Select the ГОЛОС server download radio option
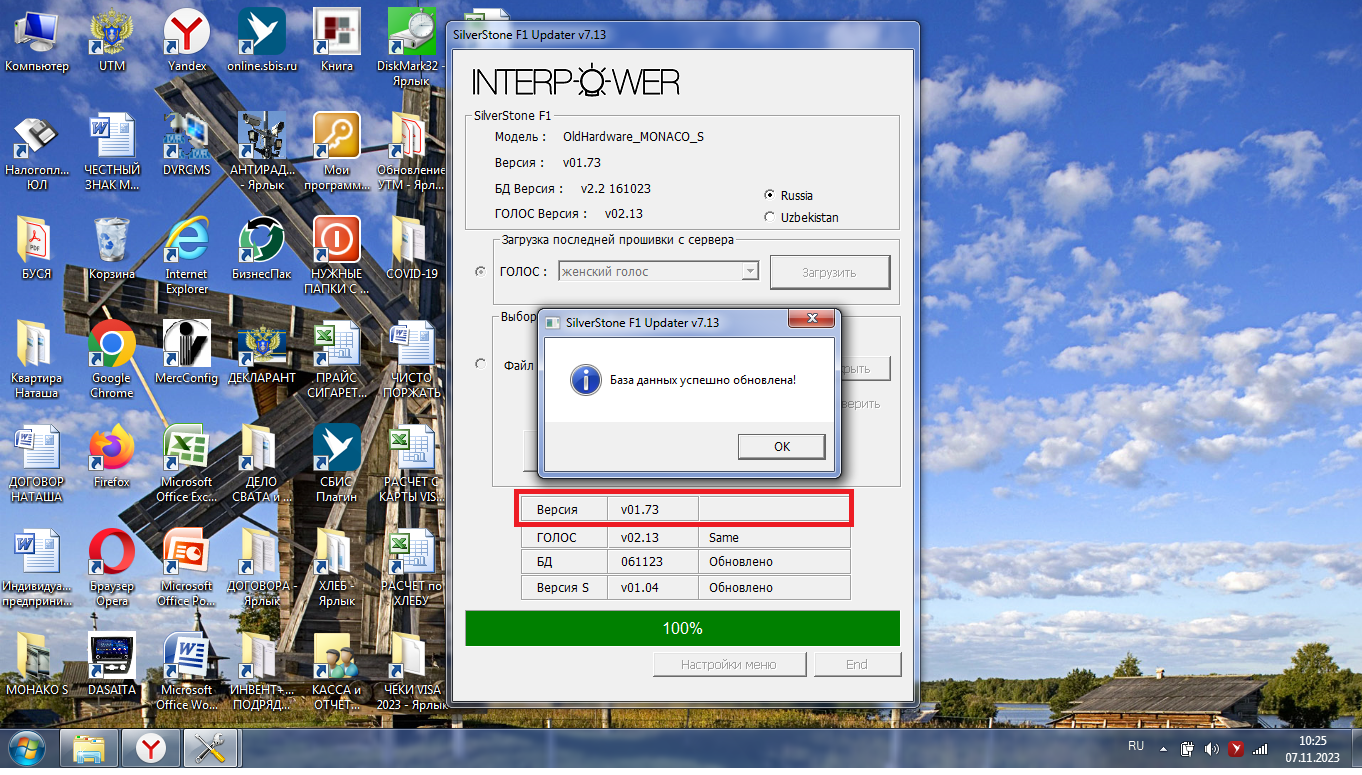 pos(481,271)
